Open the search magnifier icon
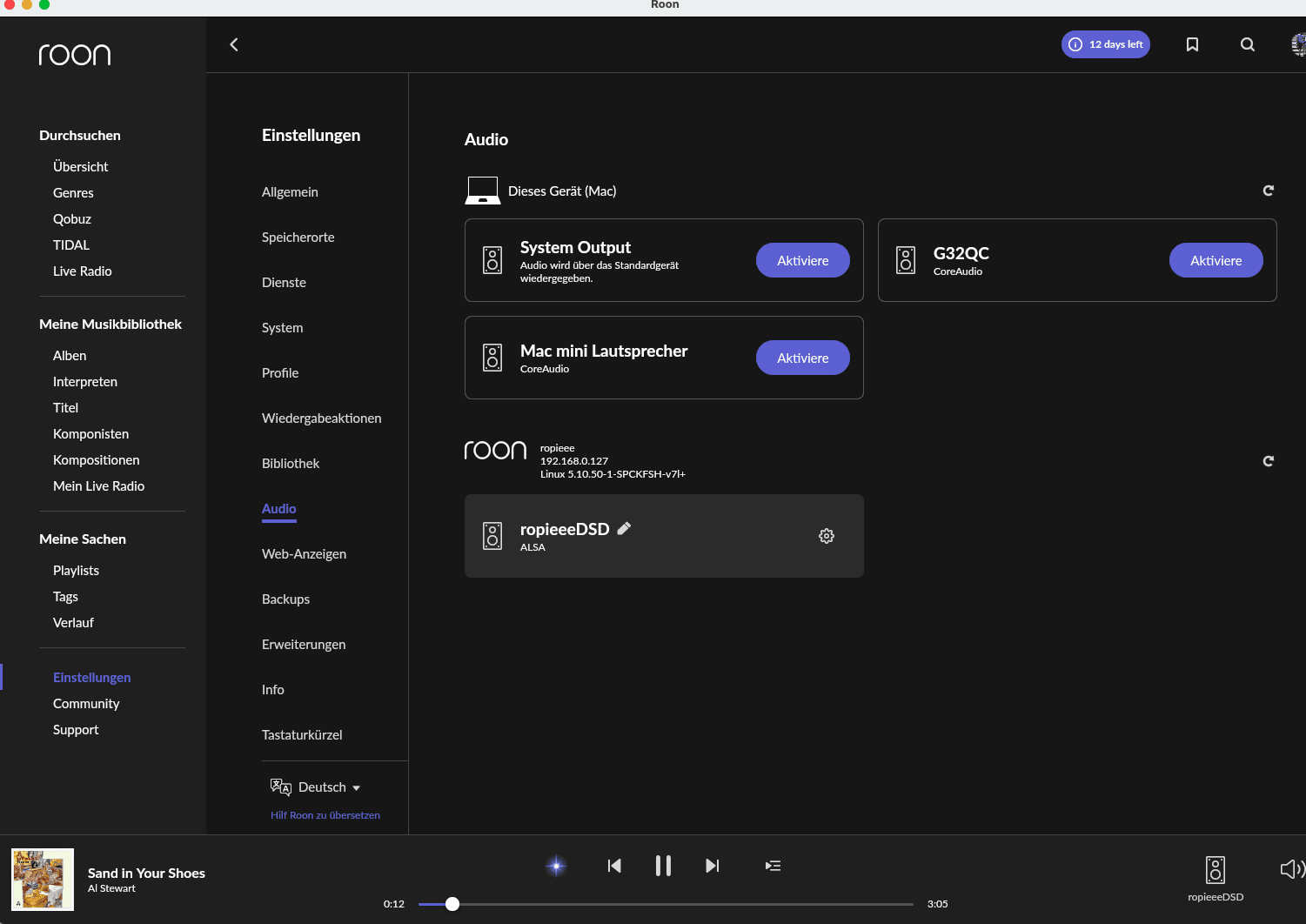Image resolution: width=1306 pixels, height=924 pixels. click(1247, 44)
